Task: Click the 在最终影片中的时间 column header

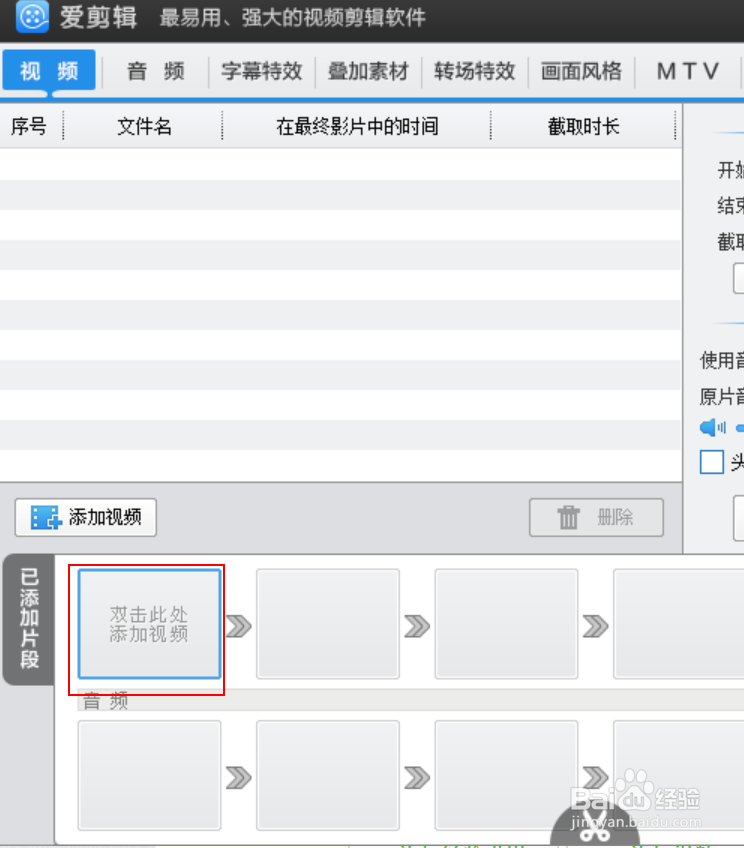Action: (357, 127)
